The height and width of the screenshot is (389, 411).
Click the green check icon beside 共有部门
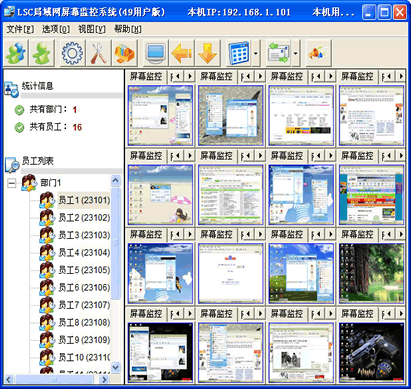20,110
